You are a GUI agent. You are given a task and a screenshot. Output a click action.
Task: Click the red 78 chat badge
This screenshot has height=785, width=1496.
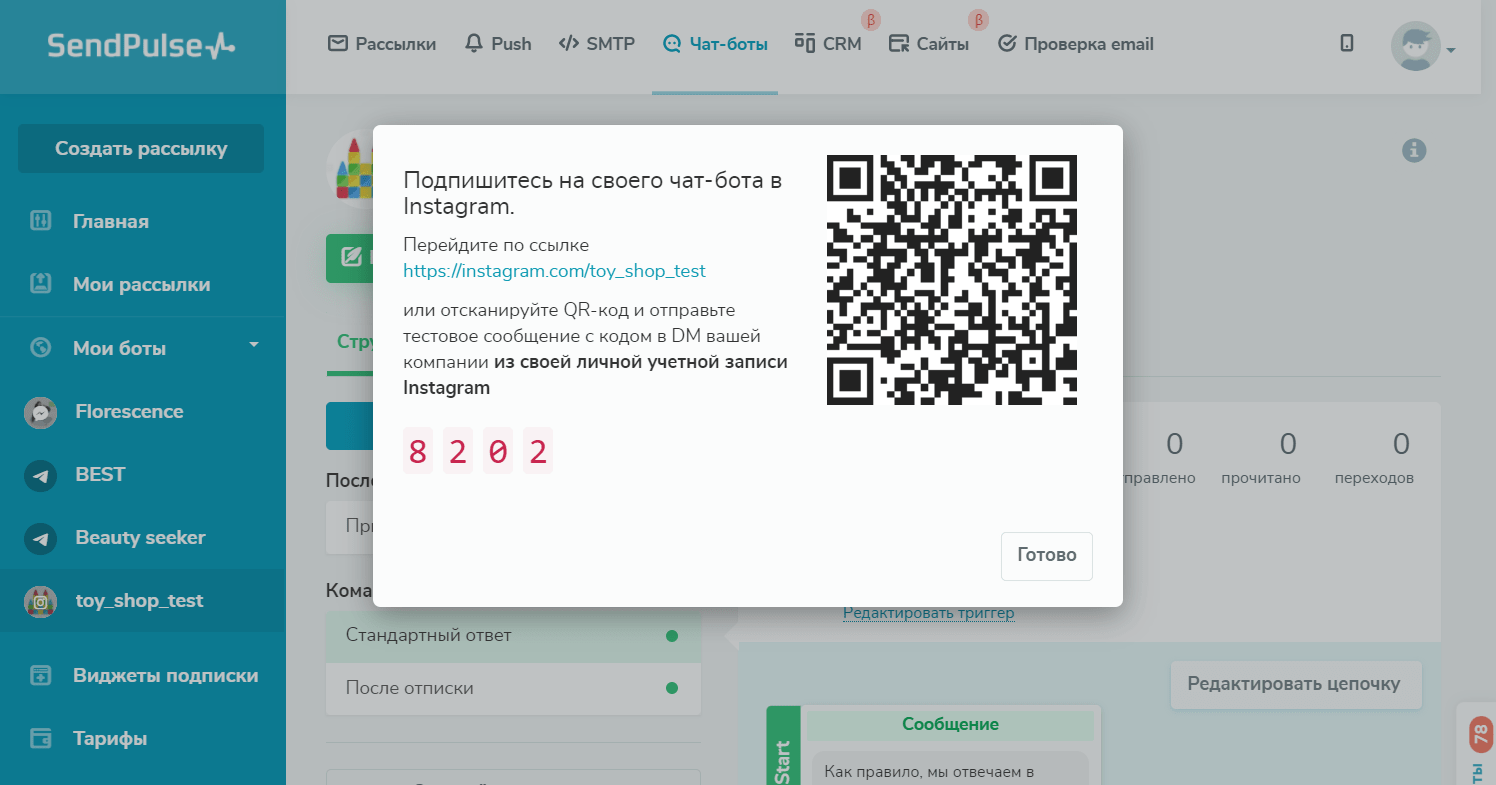pyautogui.click(x=1480, y=736)
